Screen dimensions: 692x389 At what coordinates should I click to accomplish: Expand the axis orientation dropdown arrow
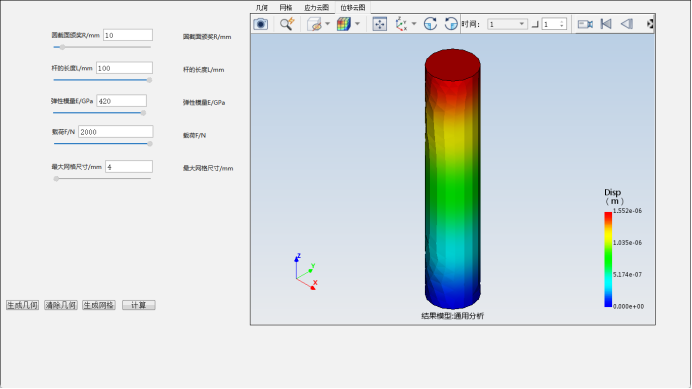click(x=414, y=24)
